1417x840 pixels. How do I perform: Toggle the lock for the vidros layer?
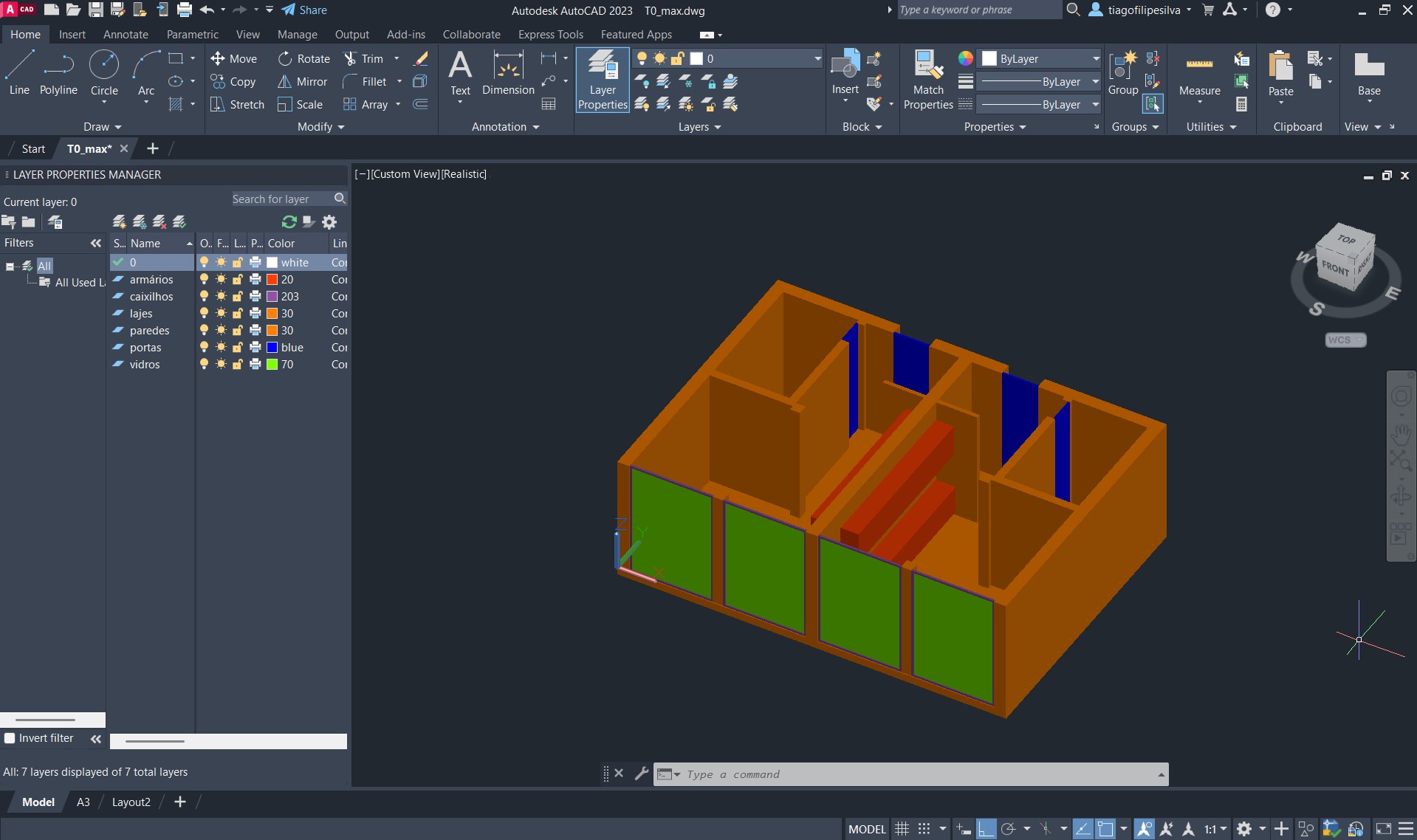[238, 365]
